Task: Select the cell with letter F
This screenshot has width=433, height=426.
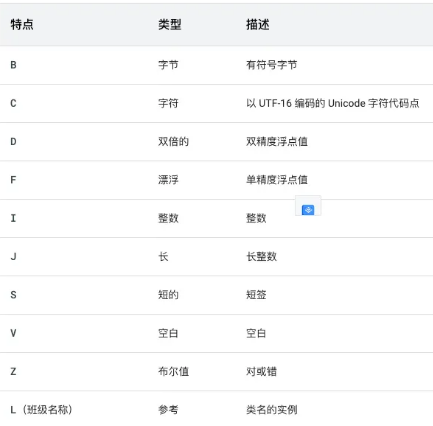Action: pos(13,180)
